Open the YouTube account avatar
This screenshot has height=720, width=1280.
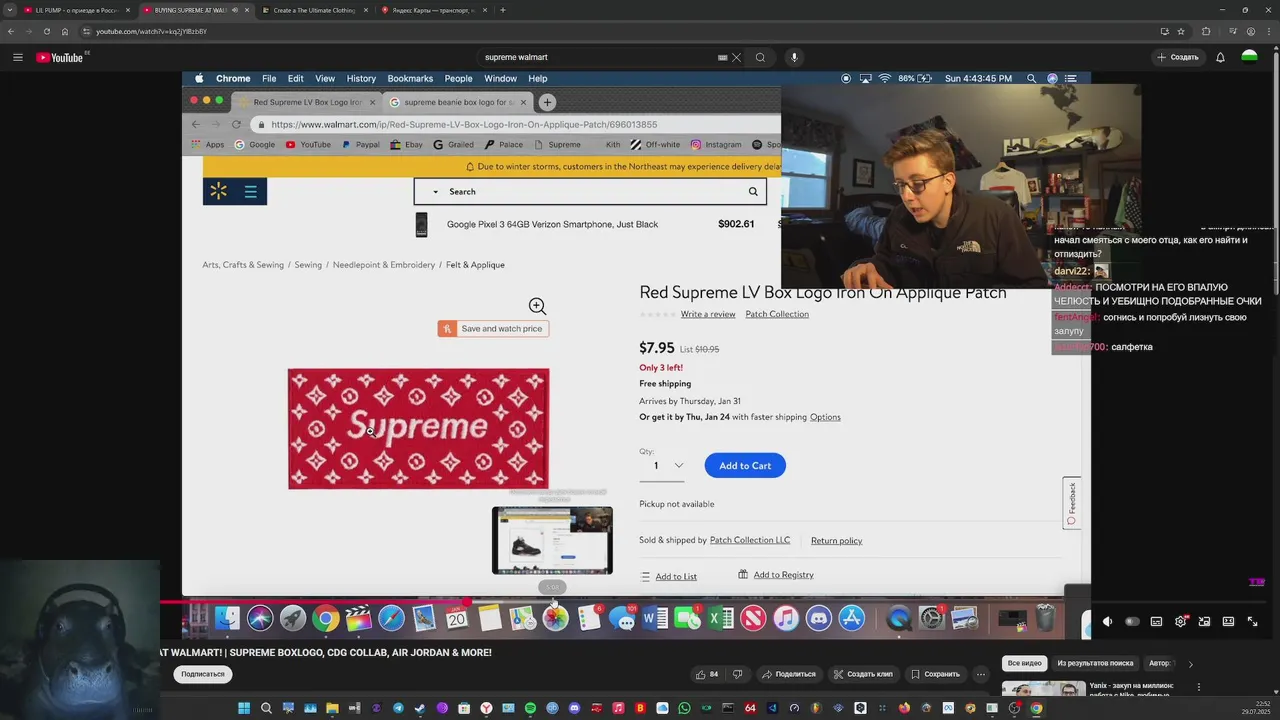pos(1249,57)
